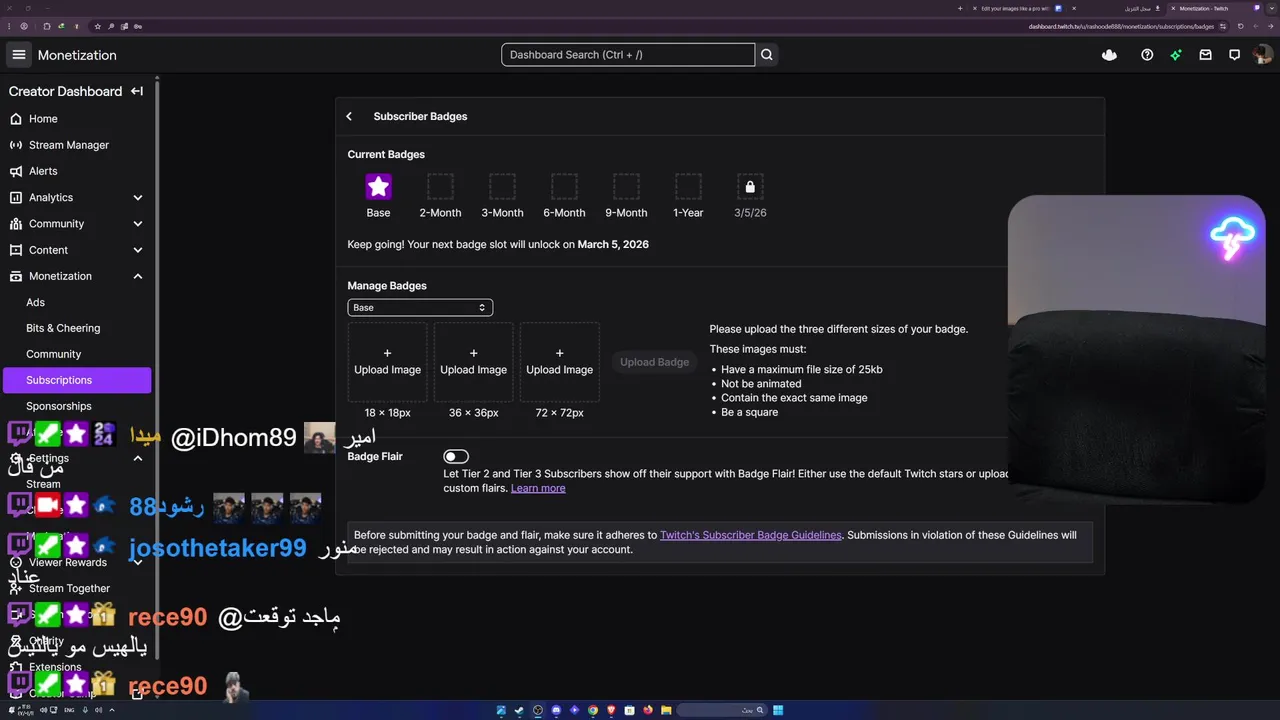This screenshot has width=1280, height=720.
Task: Select the 9-Month badge slot
Action: (x=626, y=187)
